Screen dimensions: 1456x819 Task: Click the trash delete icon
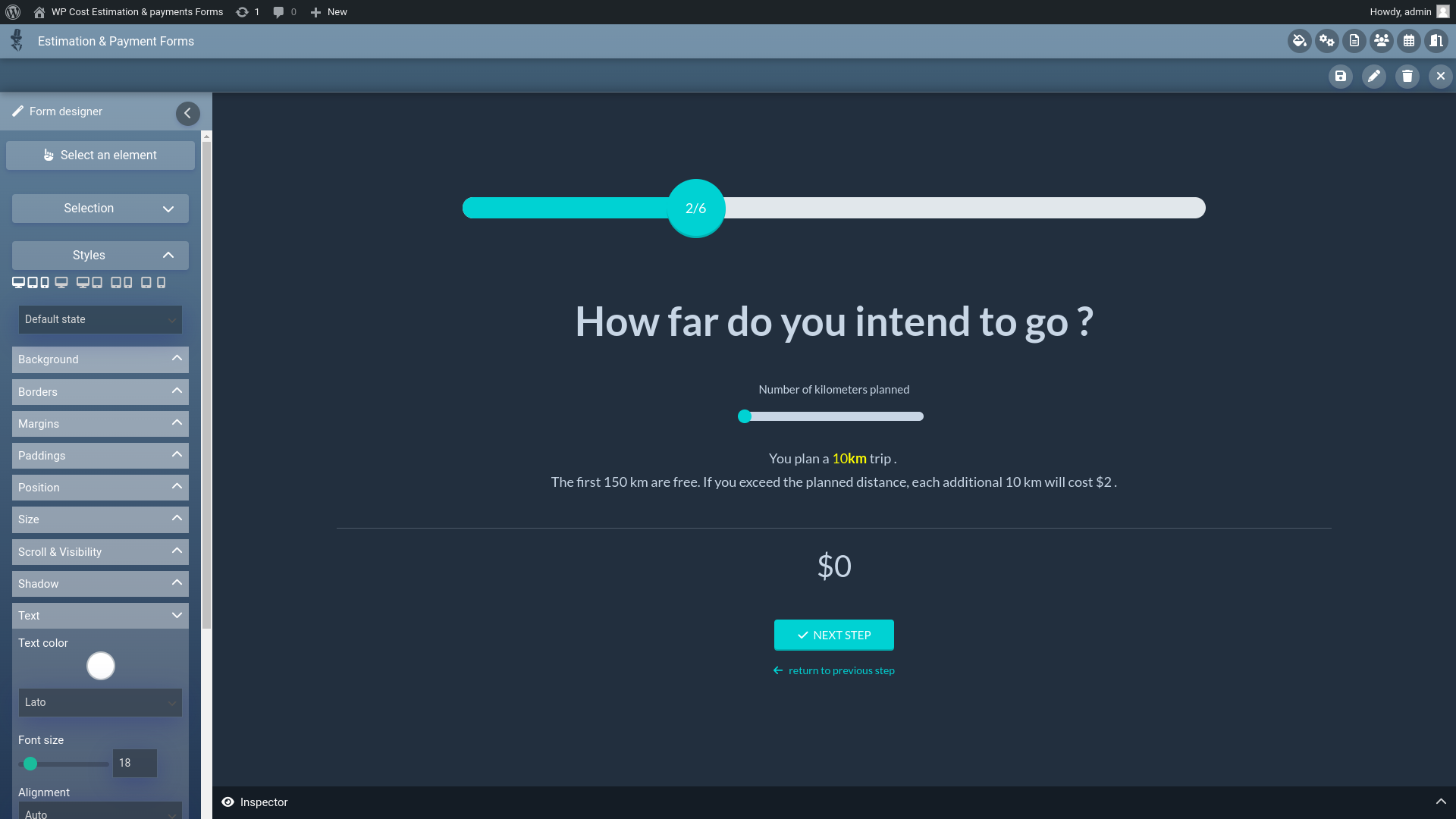(x=1407, y=76)
